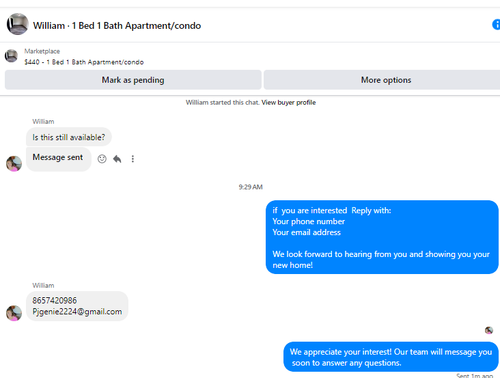Open the three-dot message menu
500x378 pixels.
point(133,159)
